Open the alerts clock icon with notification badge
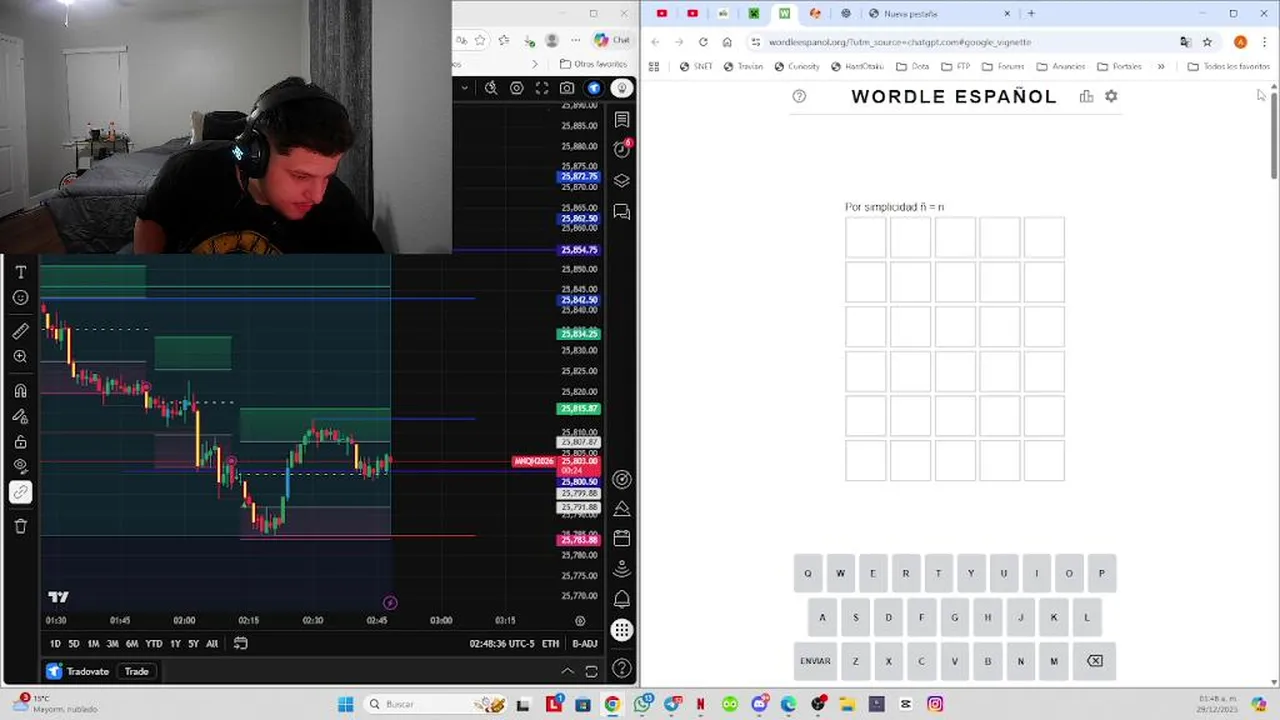This screenshot has width=1280, height=720. [x=622, y=149]
